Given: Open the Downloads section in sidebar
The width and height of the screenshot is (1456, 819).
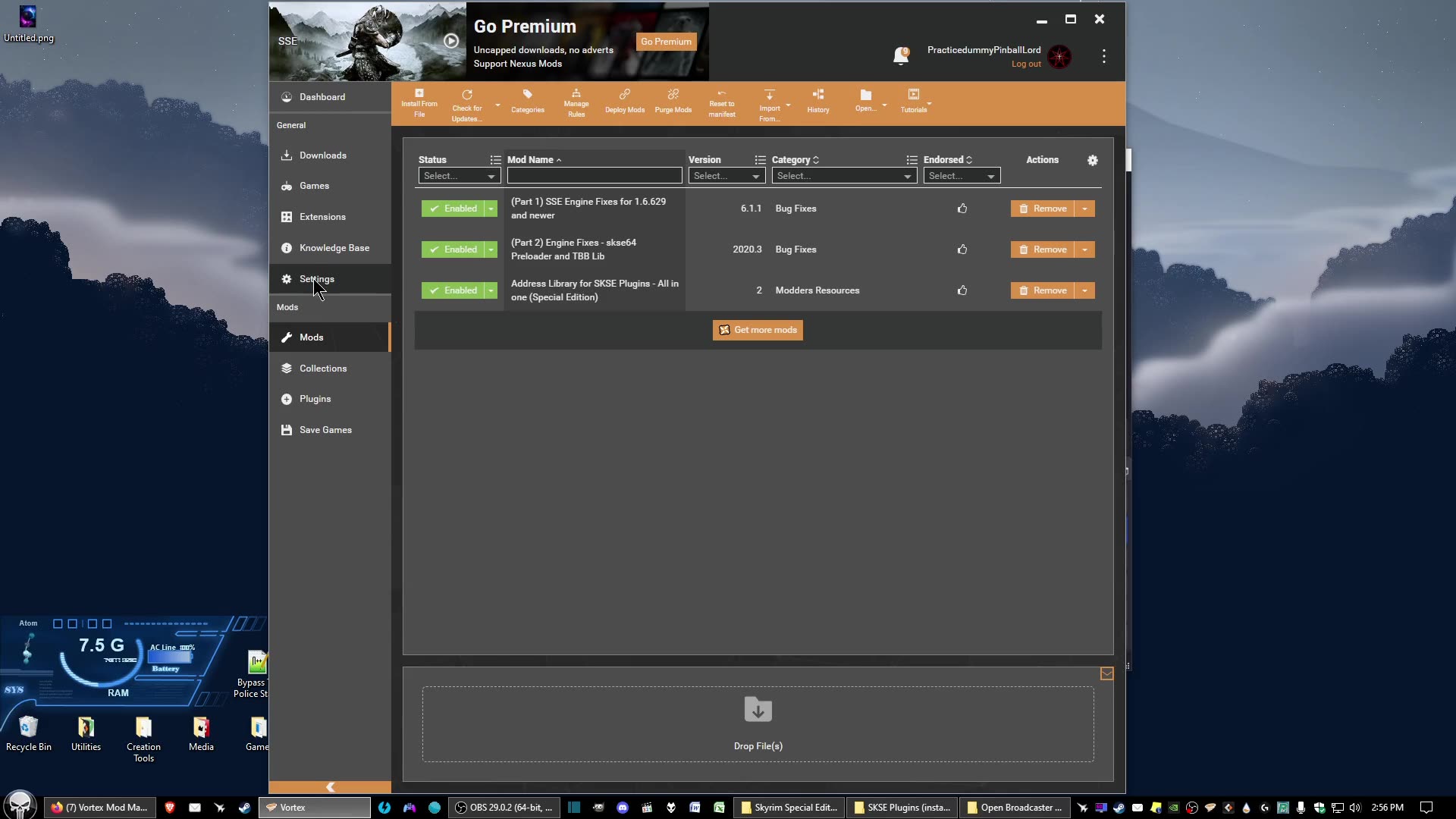Looking at the screenshot, I should pyautogui.click(x=322, y=155).
